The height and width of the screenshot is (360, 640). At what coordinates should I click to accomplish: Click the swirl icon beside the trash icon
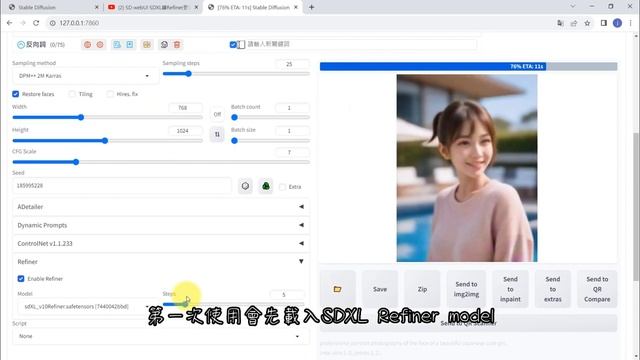164,44
